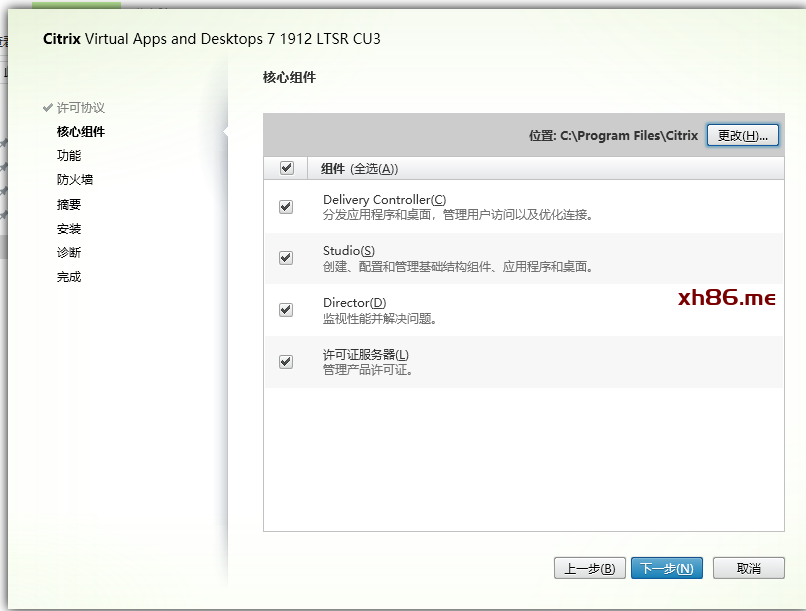Go back with 上一步(B) button
This screenshot has width=806, height=611.
click(x=590, y=568)
